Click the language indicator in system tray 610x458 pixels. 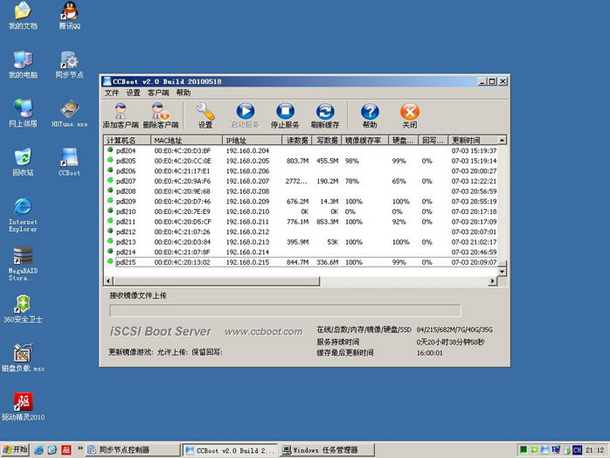(577, 450)
